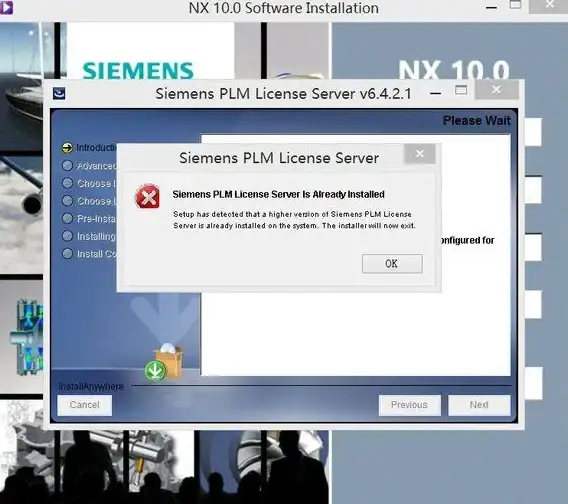The height and width of the screenshot is (504, 568).
Task: Select the Advanced step bullet
Action: coord(67,165)
